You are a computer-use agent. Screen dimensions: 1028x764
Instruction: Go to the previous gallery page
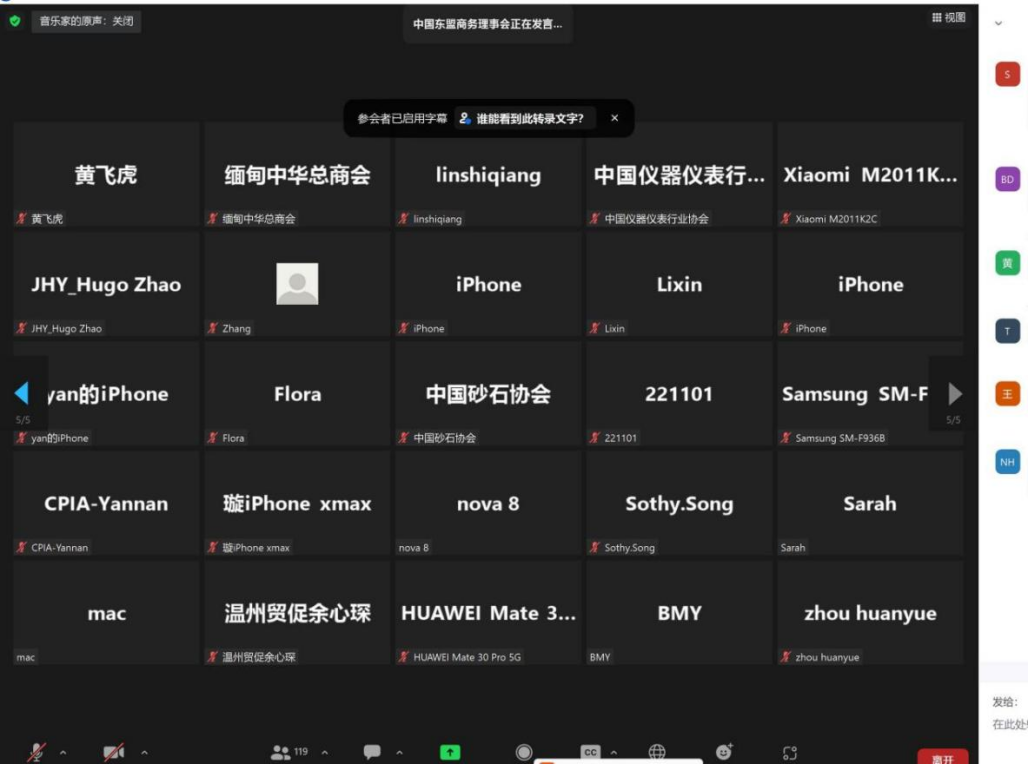(x=22, y=393)
